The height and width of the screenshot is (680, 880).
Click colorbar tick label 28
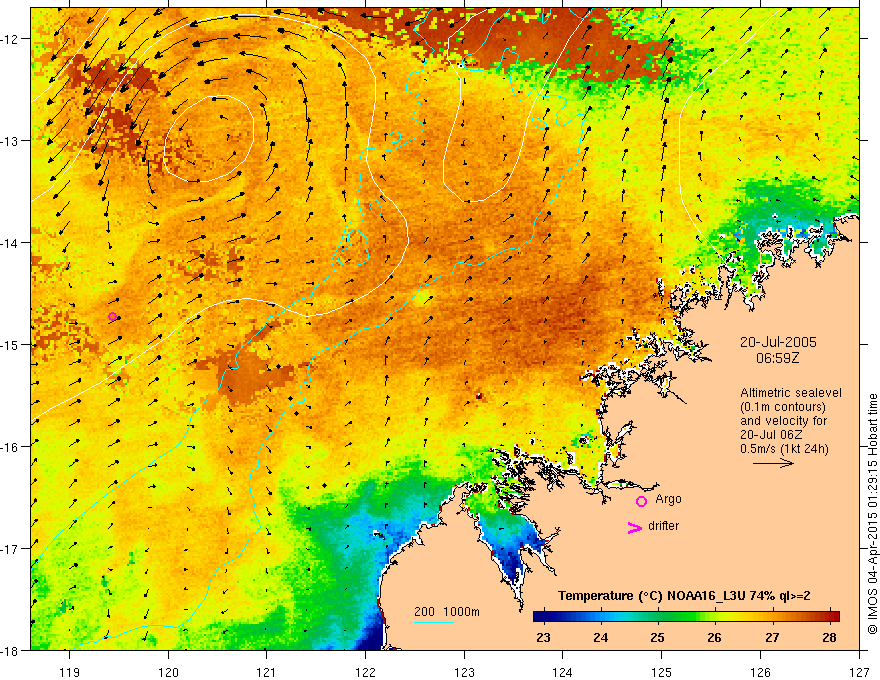(x=829, y=637)
